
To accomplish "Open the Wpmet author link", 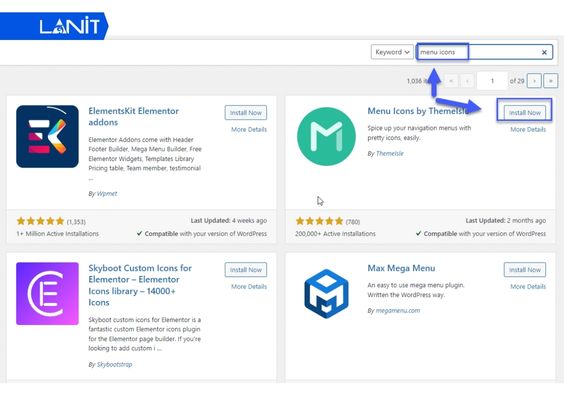I will [107, 194].
